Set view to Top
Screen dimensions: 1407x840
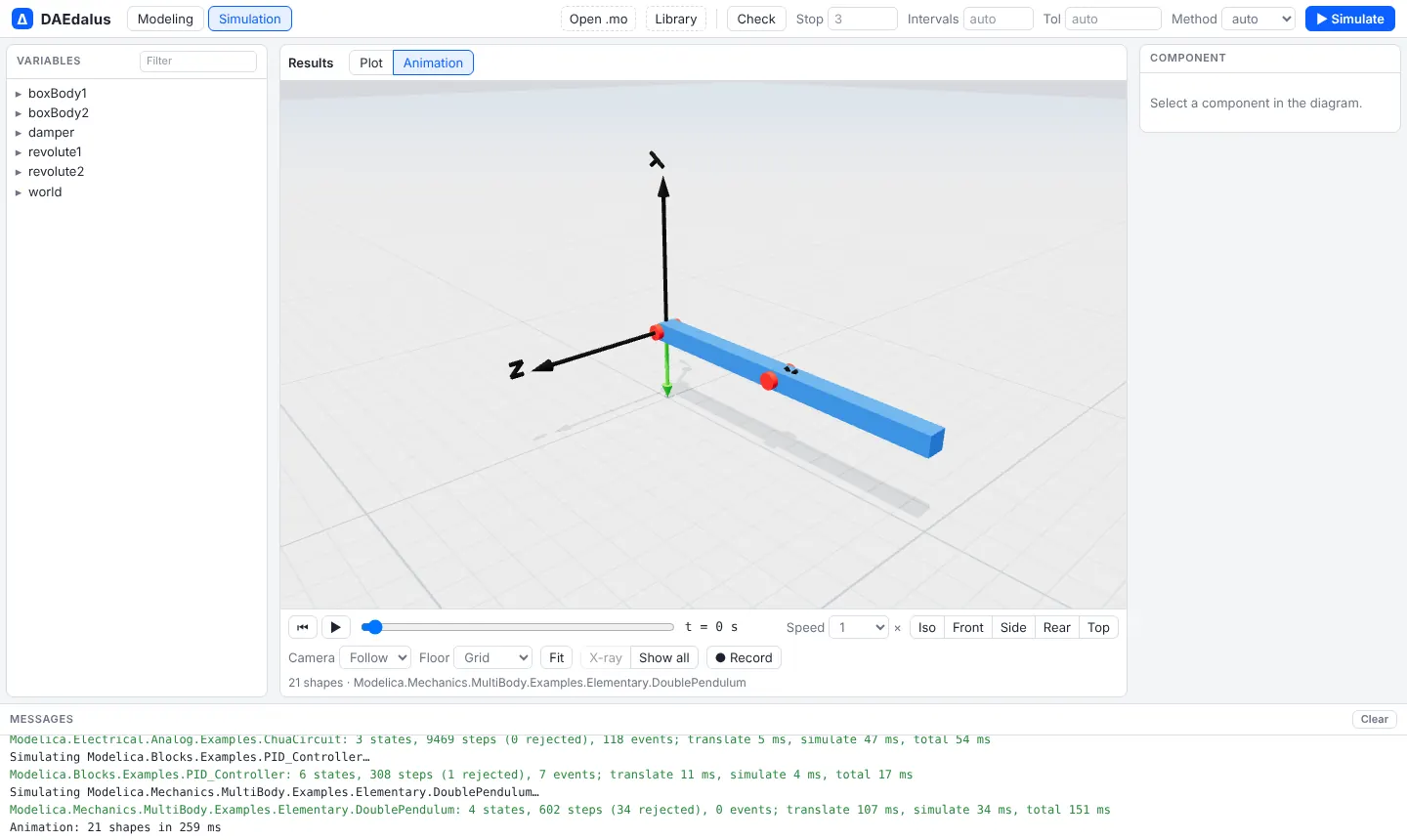click(x=1098, y=627)
